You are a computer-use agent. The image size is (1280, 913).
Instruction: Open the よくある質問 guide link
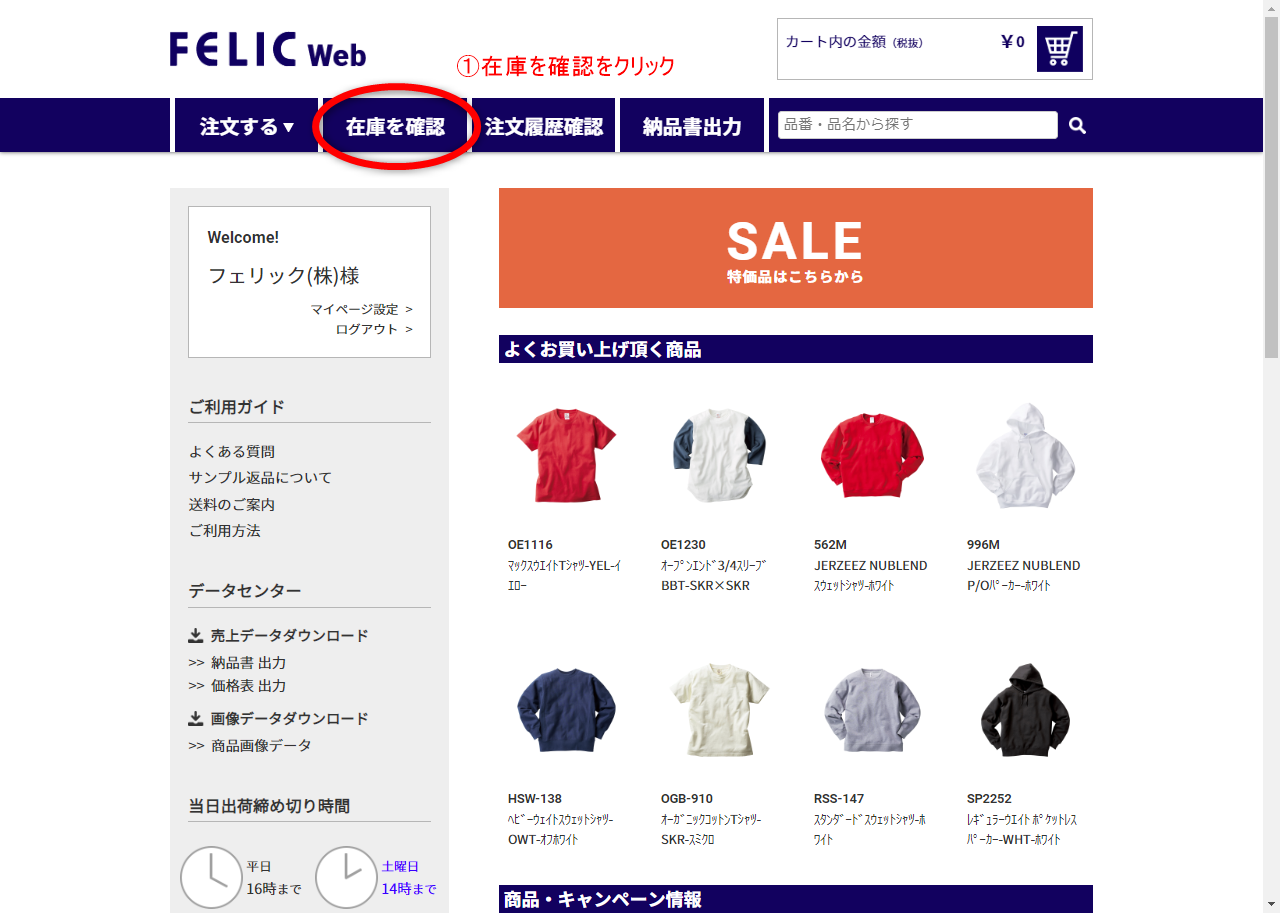(x=232, y=452)
